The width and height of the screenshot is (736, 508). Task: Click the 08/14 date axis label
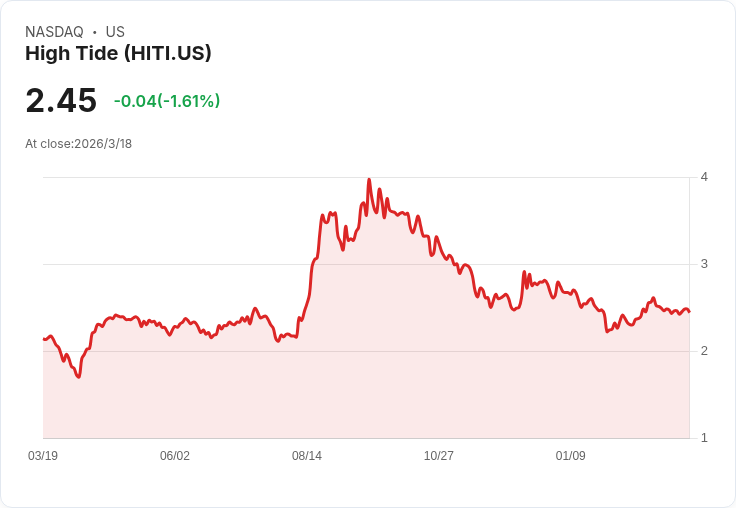click(x=307, y=455)
